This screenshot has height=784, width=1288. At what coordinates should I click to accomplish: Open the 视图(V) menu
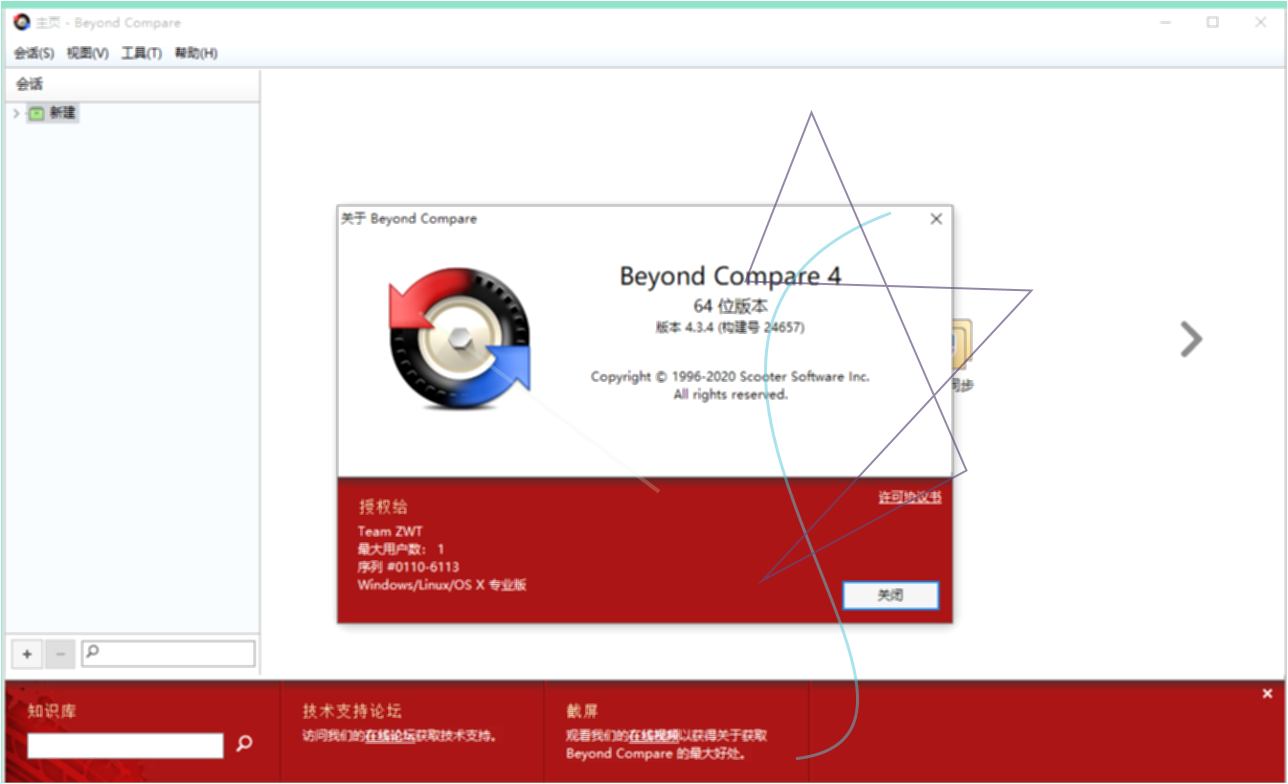pyautogui.click(x=86, y=53)
